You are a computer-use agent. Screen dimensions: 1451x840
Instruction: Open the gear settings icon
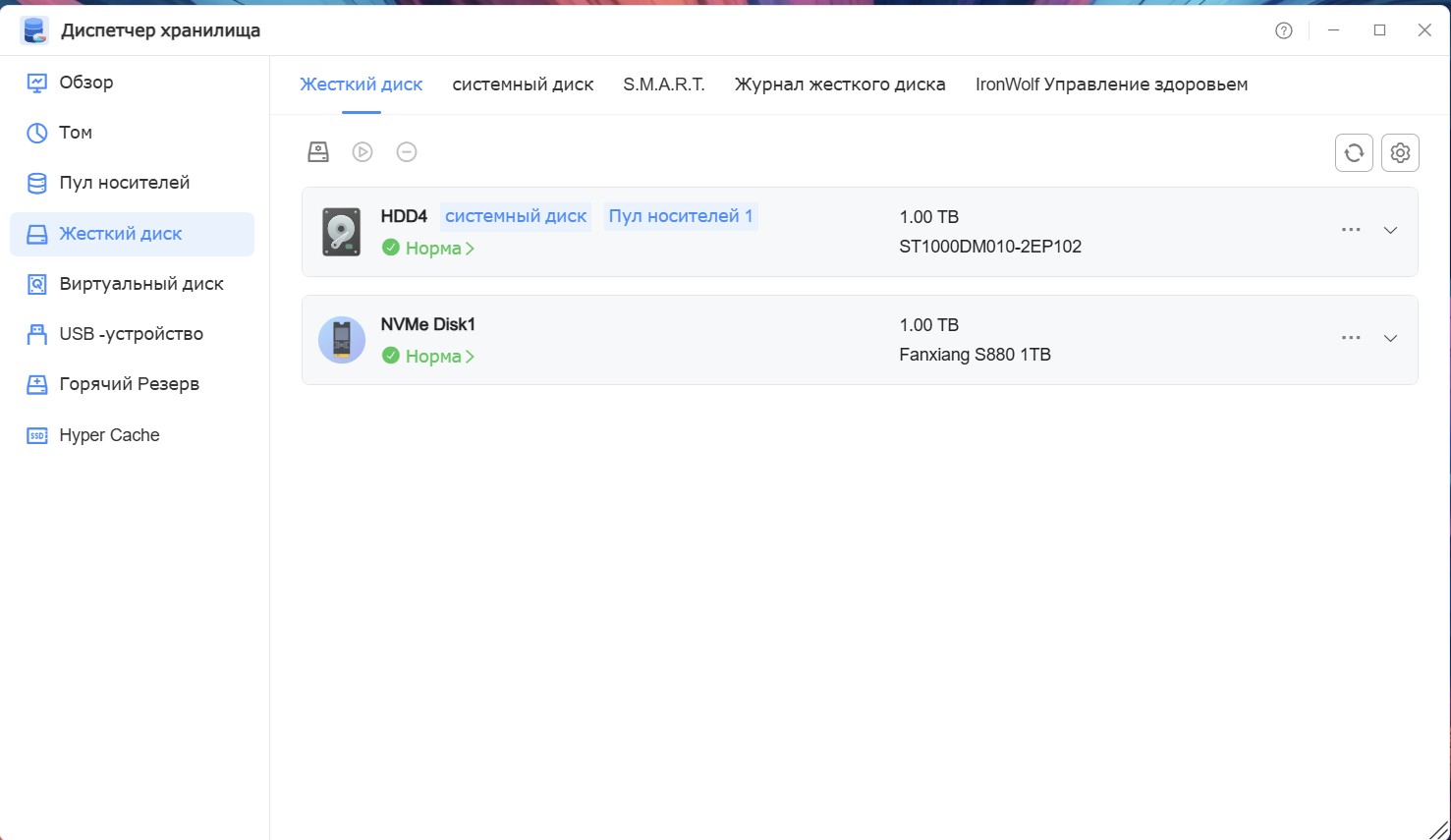pyautogui.click(x=1400, y=152)
